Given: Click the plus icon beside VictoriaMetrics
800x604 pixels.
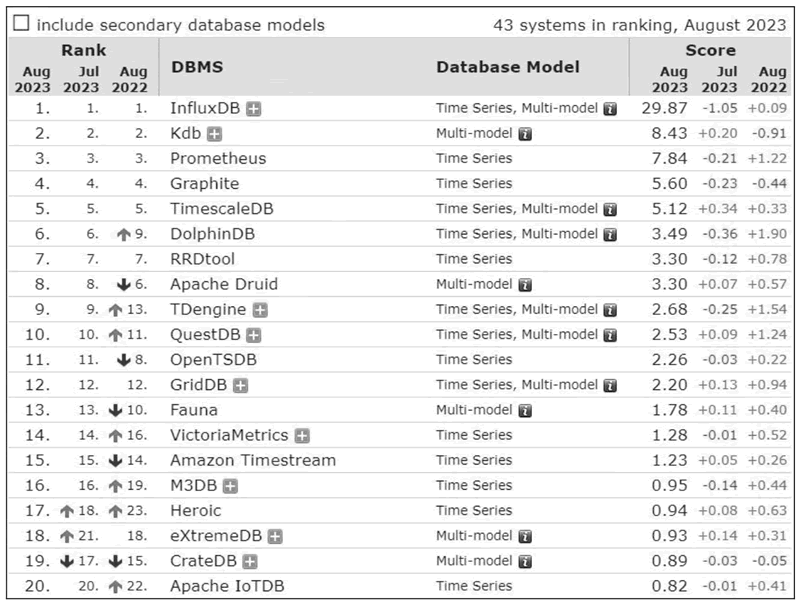Looking at the screenshot, I should (302, 435).
